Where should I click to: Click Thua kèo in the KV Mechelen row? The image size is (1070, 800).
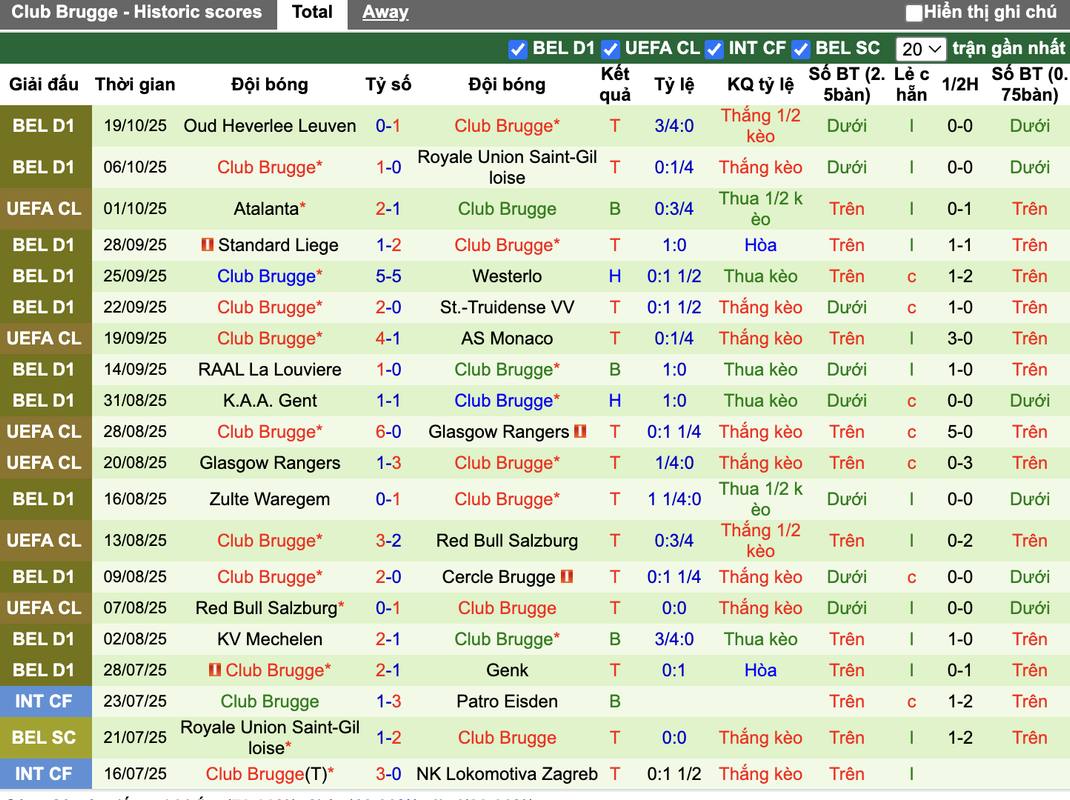coord(760,639)
